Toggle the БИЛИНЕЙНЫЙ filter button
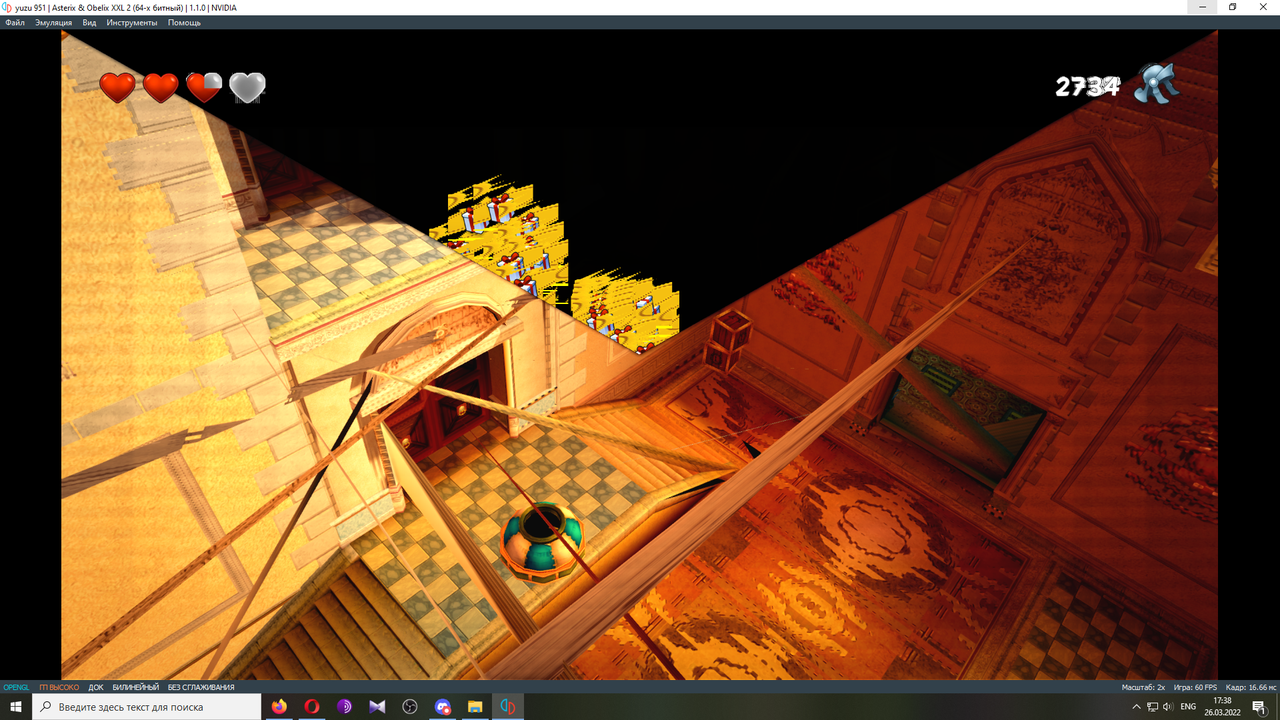Viewport: 1280px width, 720px height. [136, 687]
